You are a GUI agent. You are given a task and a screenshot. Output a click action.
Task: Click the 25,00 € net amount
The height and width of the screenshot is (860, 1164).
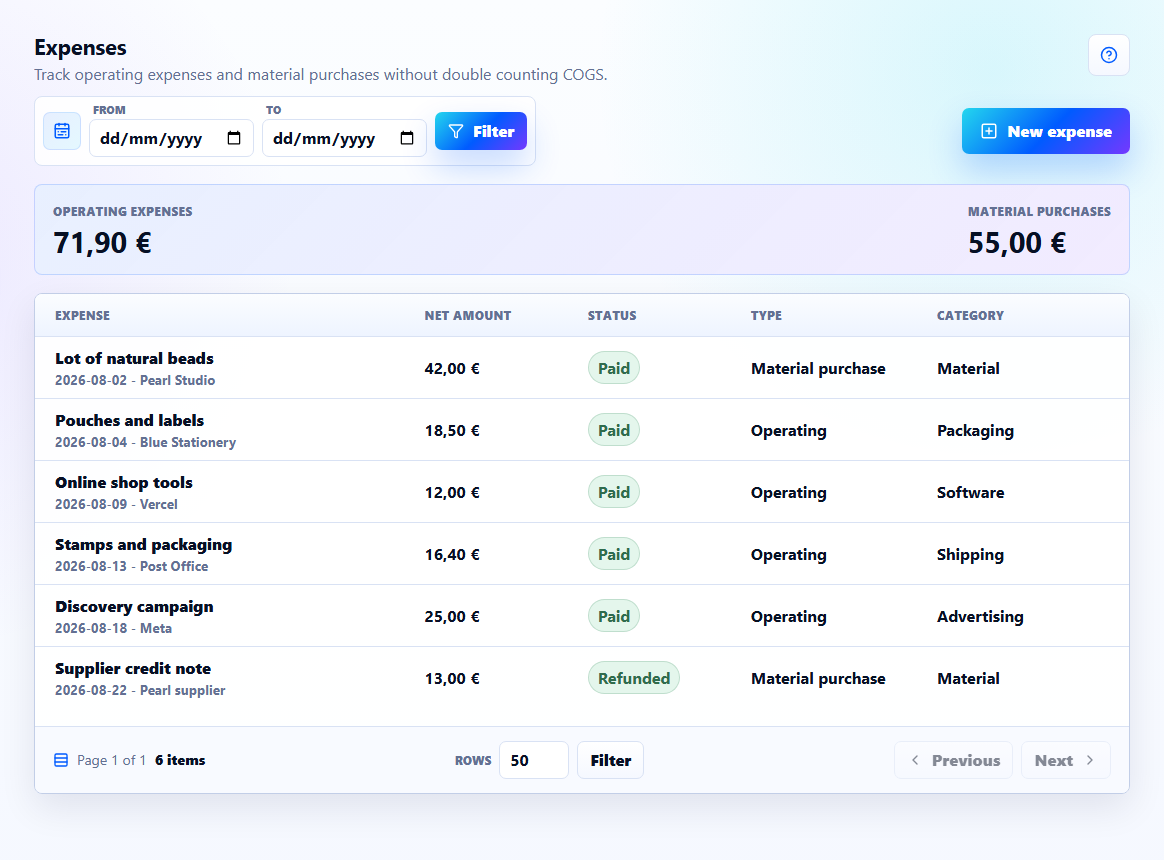click(452, 616)
